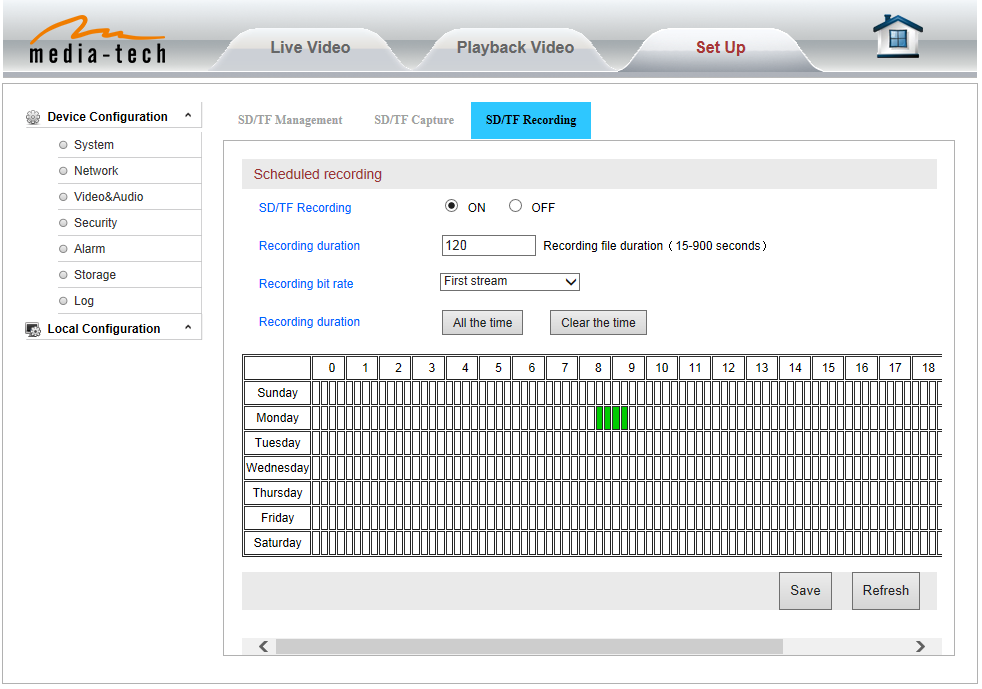Click the Monday row label
This screenshot has height=689, width=982.
point(277,418)
